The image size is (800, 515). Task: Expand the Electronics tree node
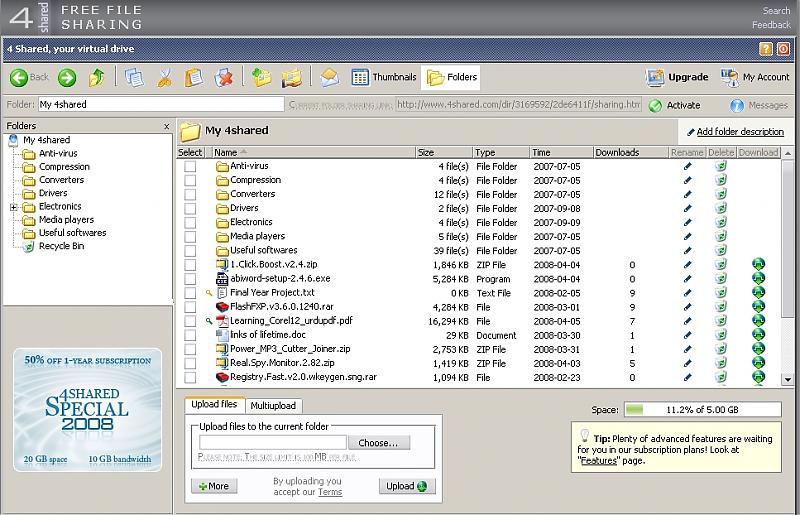tap(14, 207)
